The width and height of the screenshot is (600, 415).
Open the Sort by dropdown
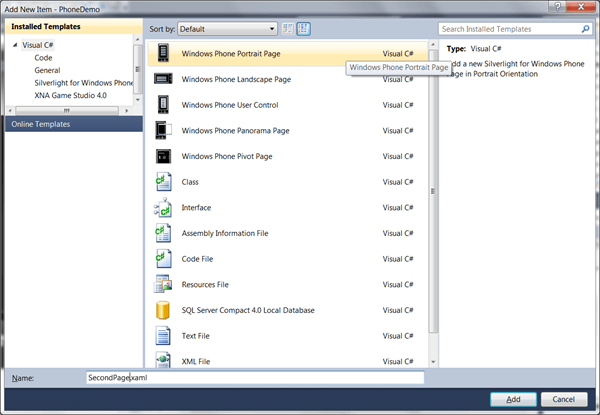tap(227, 29)
